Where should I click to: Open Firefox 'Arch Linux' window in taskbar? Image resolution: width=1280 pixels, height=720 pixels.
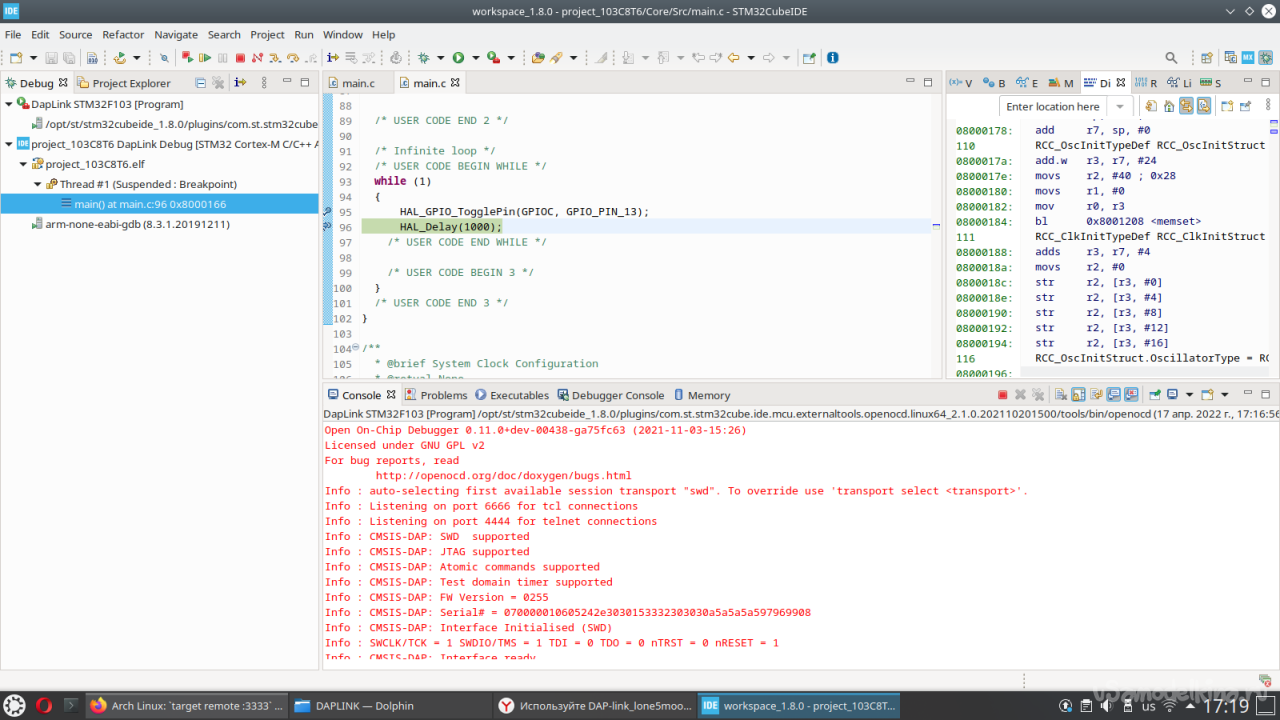click(186, 705)
